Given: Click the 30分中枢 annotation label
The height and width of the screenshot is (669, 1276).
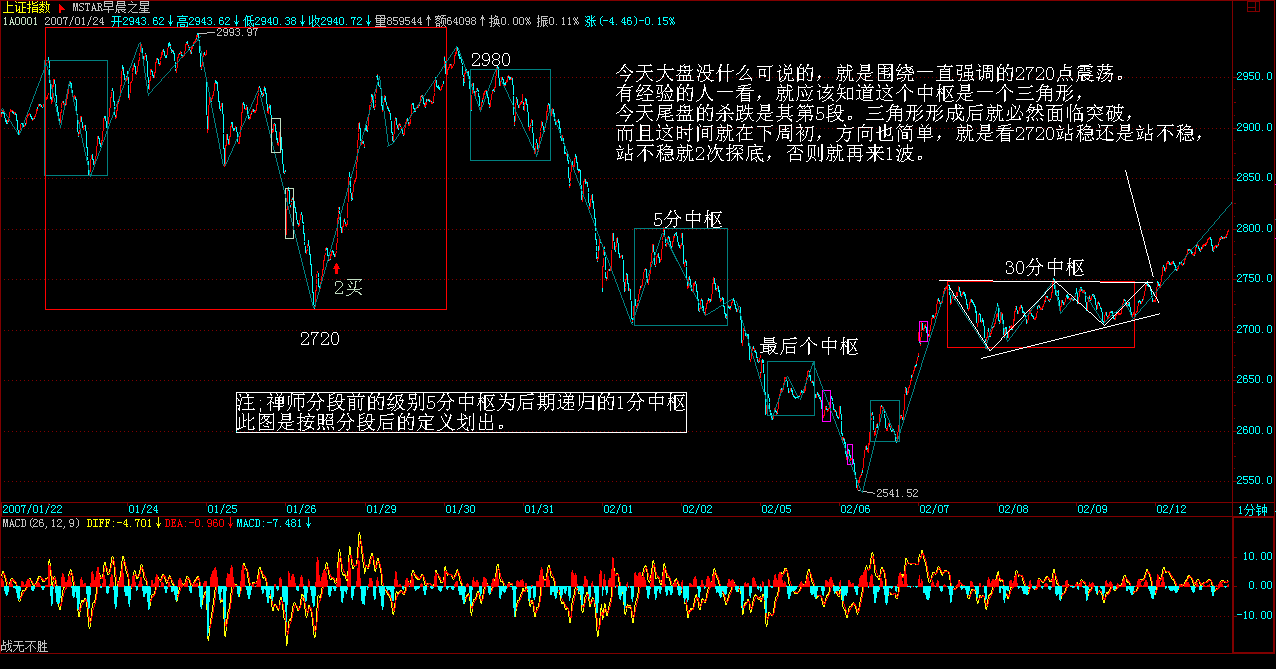Looking at the screenshot, I should pyautogui.click(x=1044, y=267).
